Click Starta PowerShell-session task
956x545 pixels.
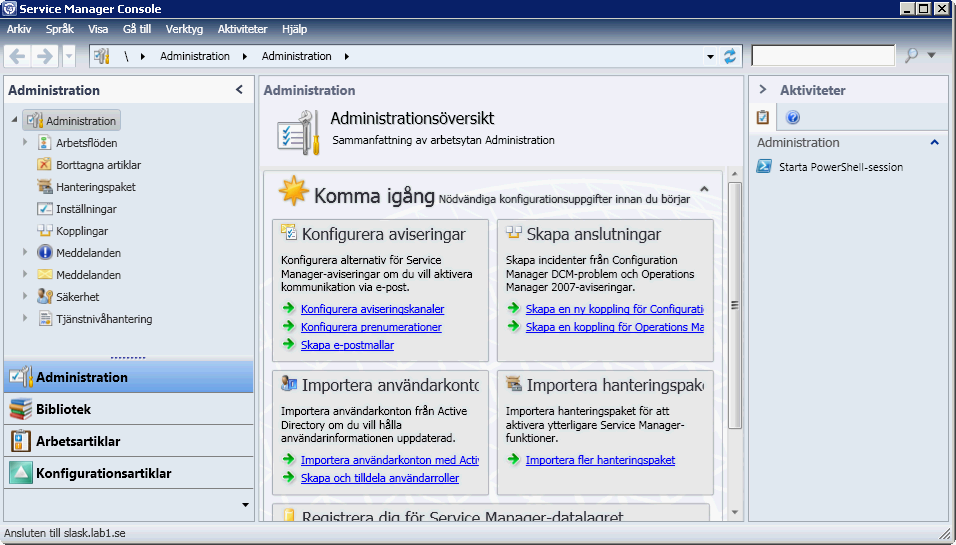click(841, 167)
